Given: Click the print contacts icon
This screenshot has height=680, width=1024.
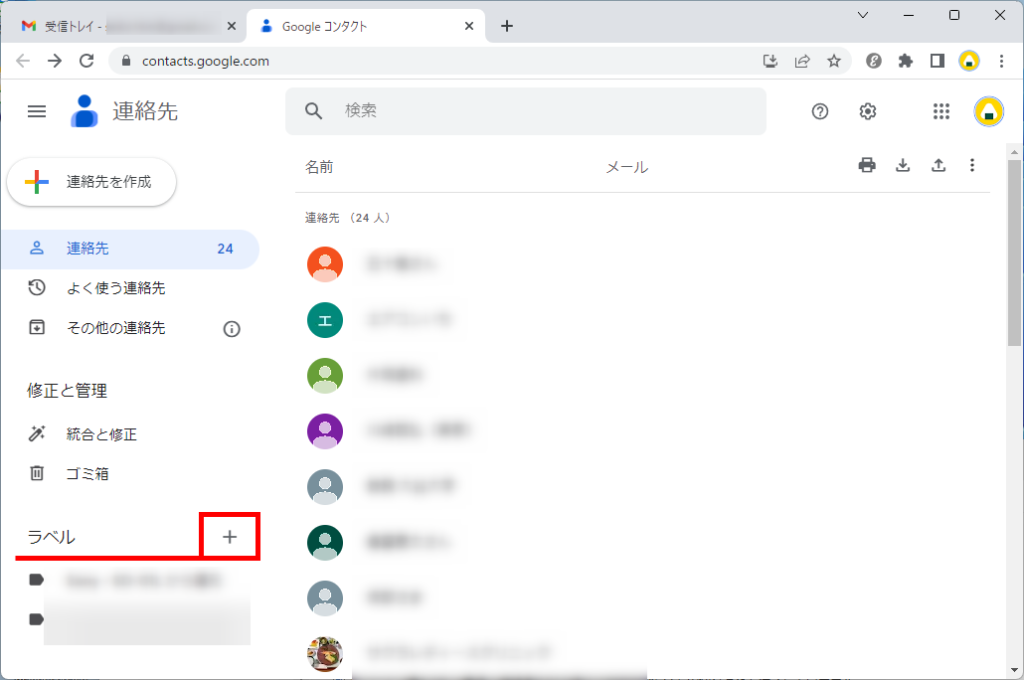Looking at the screenshot, I should [867, 166].
